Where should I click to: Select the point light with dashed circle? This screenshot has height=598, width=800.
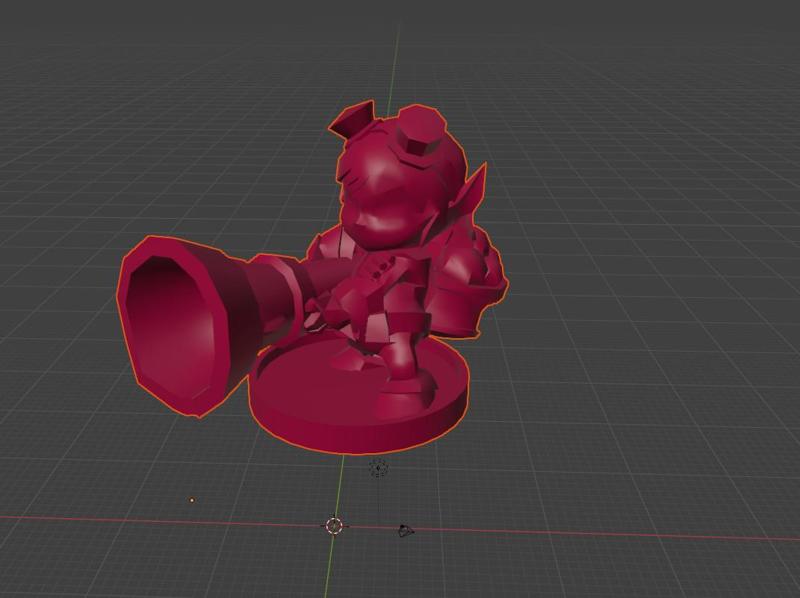(x=378, y=468)
